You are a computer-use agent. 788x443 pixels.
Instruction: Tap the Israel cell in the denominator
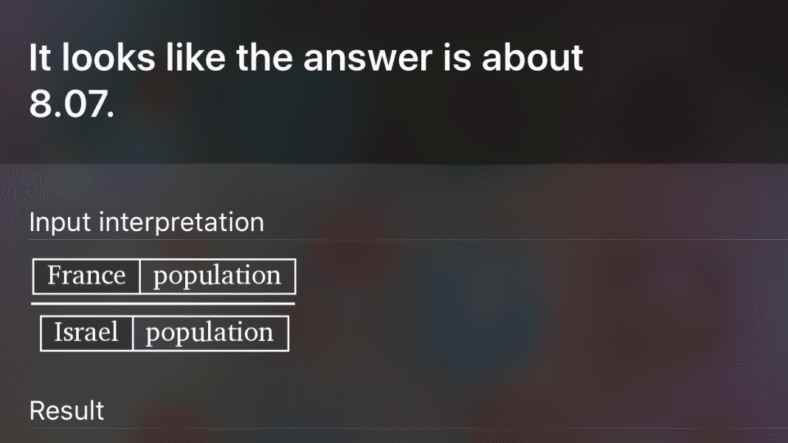86,333
